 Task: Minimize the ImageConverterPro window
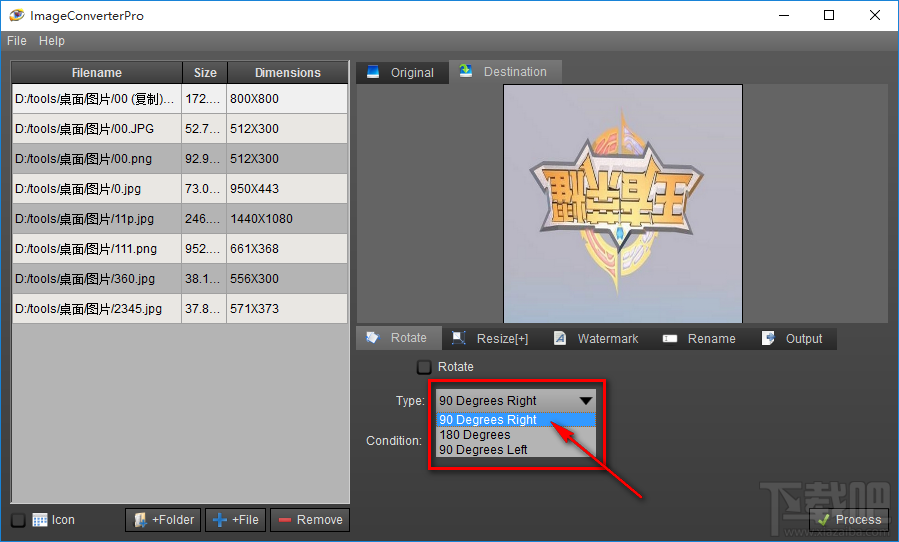point(784,15)
